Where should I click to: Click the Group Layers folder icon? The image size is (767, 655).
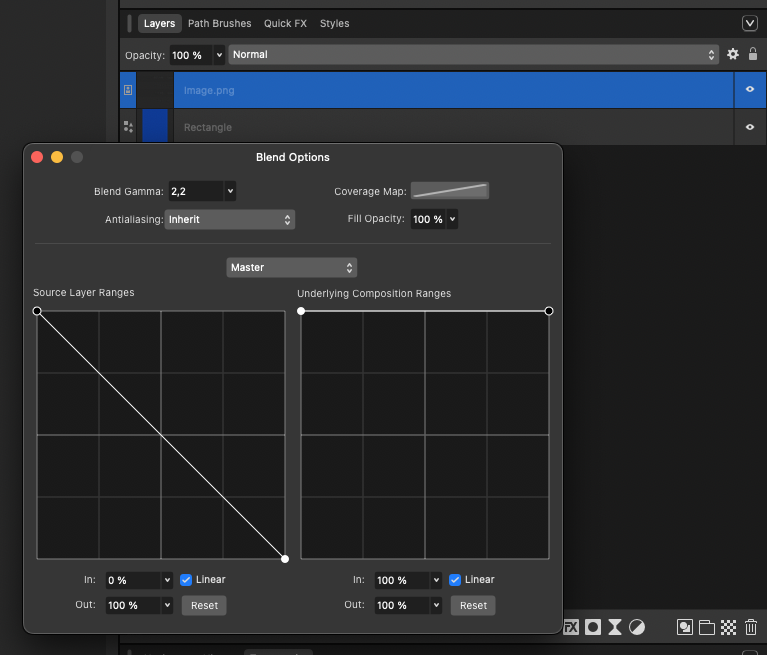[x=707, y=627]
